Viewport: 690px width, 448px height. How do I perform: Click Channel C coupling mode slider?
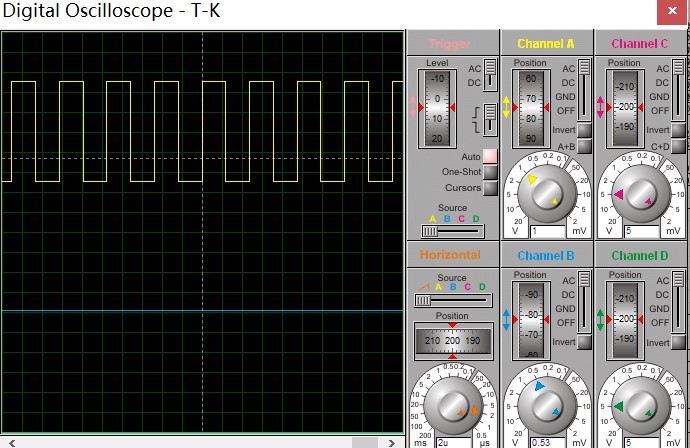(x=678, y=90)
